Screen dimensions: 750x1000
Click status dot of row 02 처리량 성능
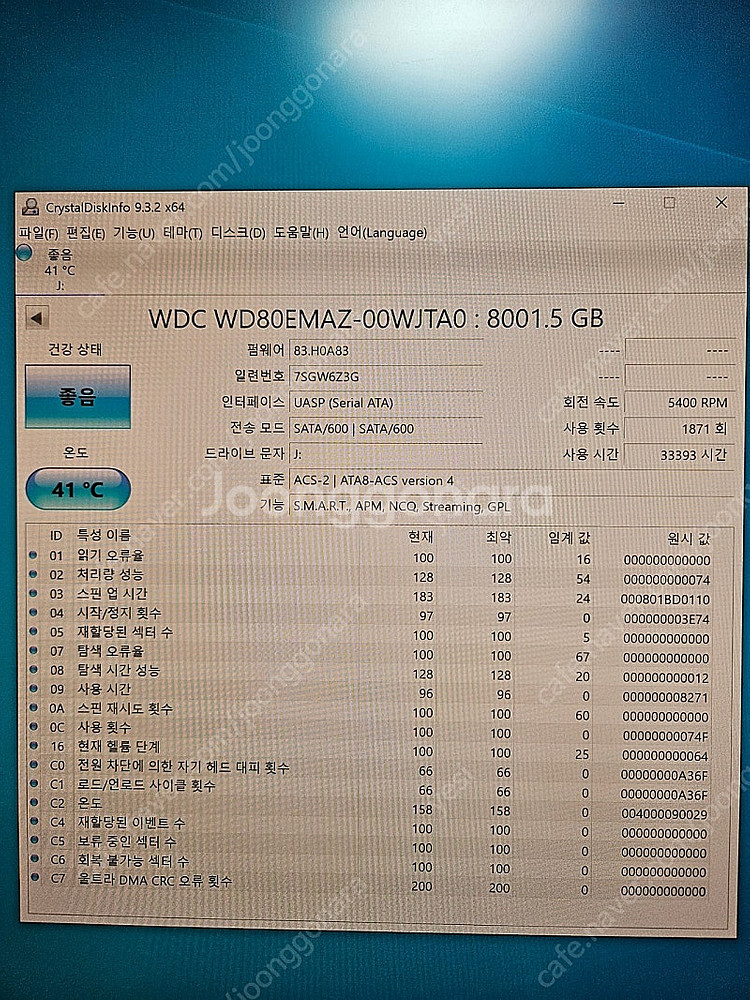click(x=33, y=574)
